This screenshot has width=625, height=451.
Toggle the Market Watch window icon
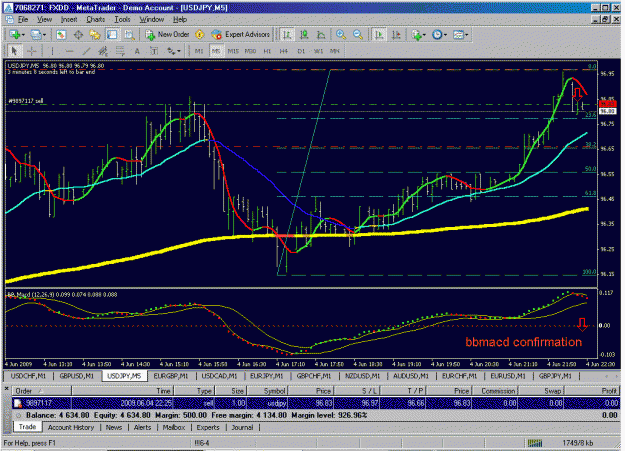[x=61, y=35]
